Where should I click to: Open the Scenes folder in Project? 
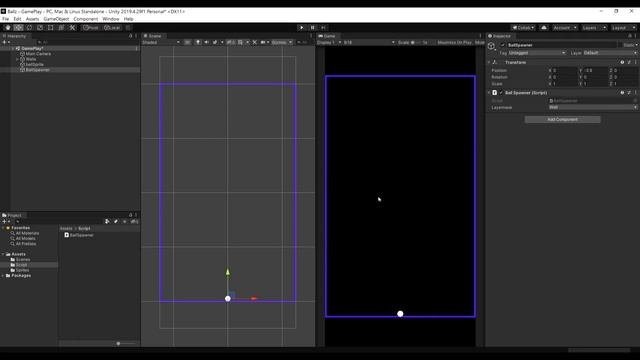point(22,260)
